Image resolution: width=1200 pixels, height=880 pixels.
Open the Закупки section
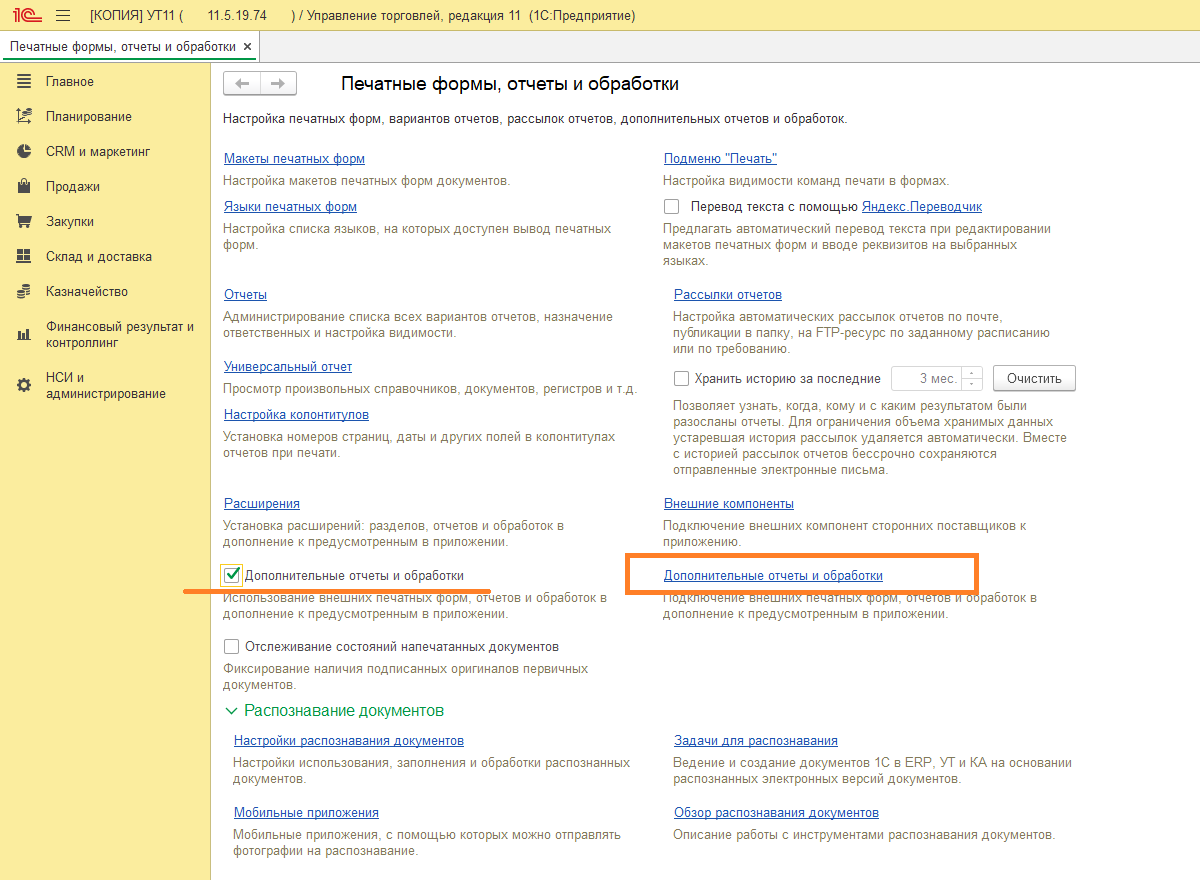click(70, 222)
